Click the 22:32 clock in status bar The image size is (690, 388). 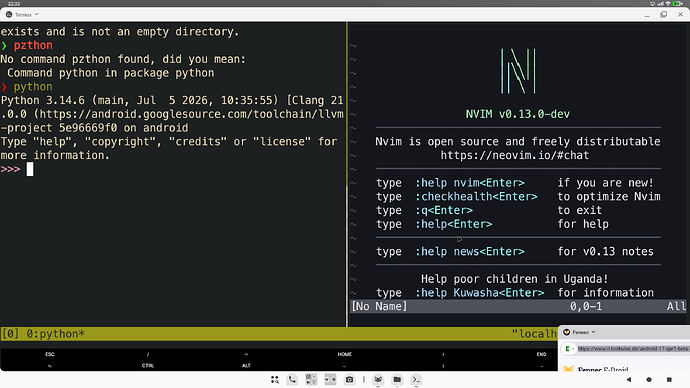pyautogui.click(x=14, y=4)
